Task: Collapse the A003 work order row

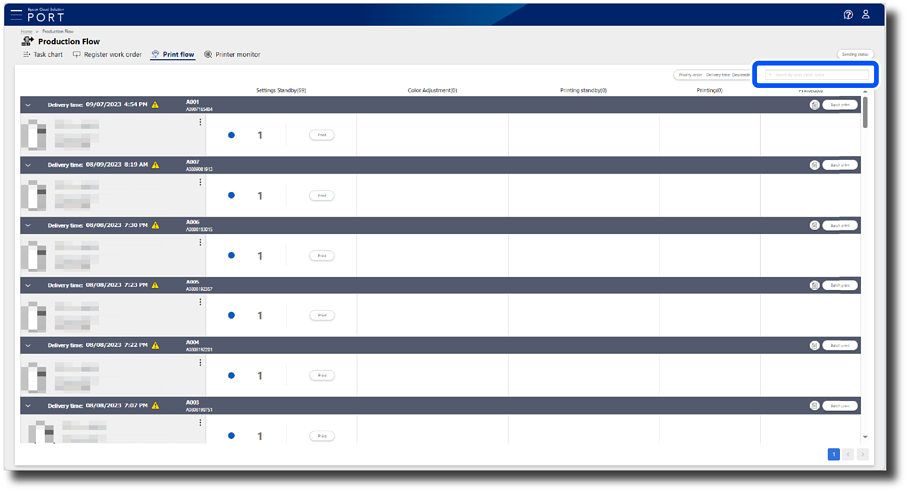Action: [28, 406]
